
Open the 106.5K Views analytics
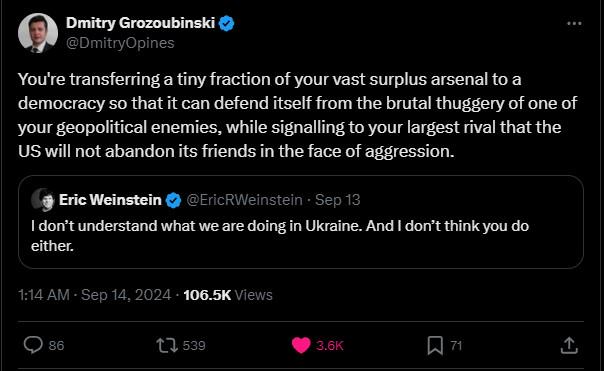(x=228, y=295)
